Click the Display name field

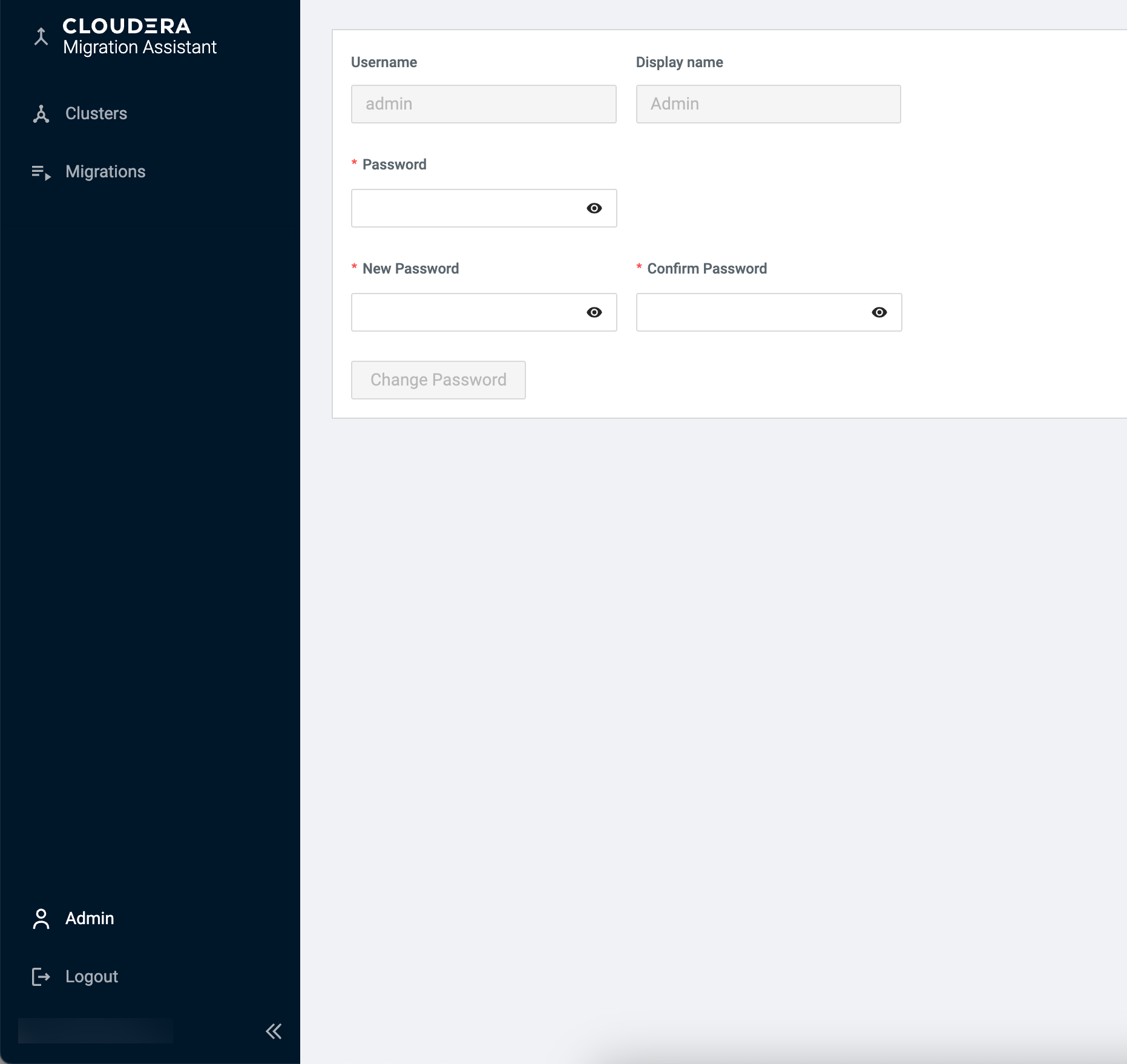[x=767, y=104]
